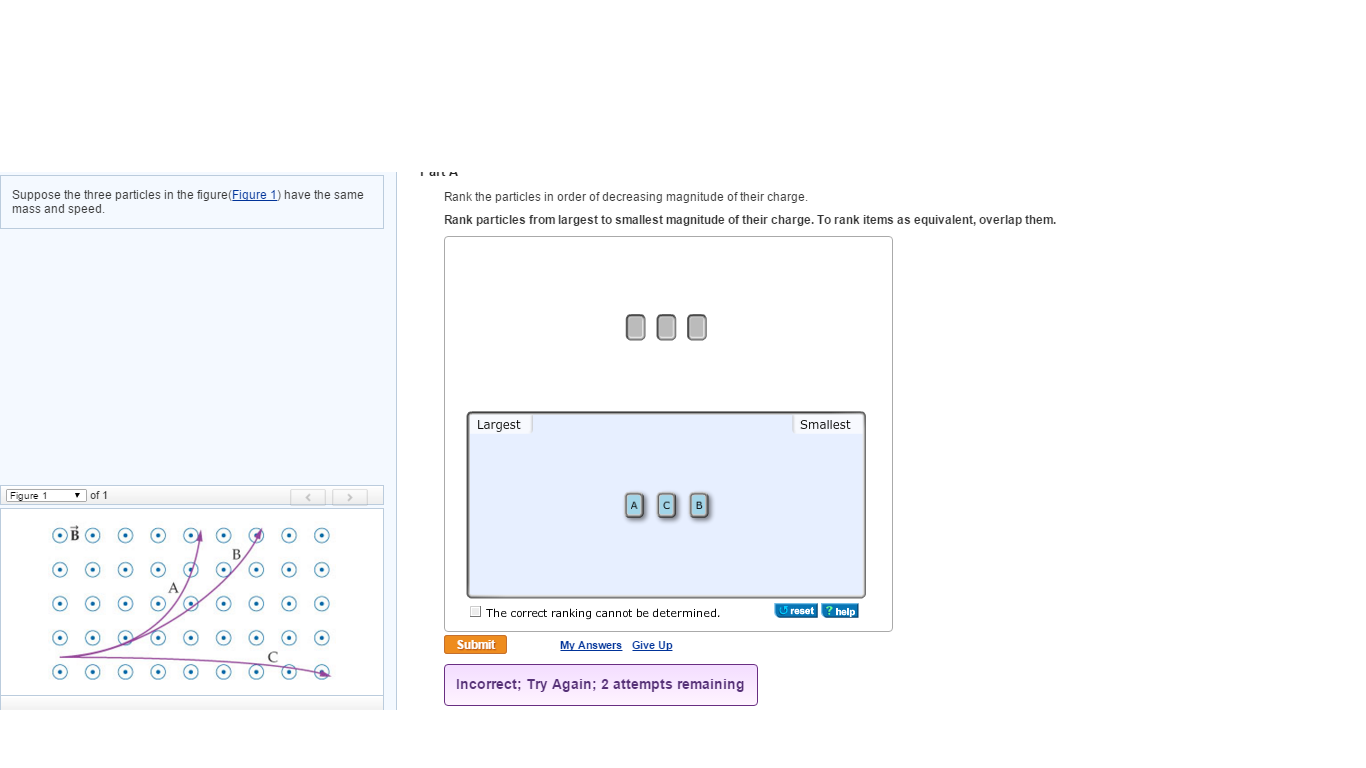Click the 'Incorrect; Try Again' feedback box

[x=600, y=684]
